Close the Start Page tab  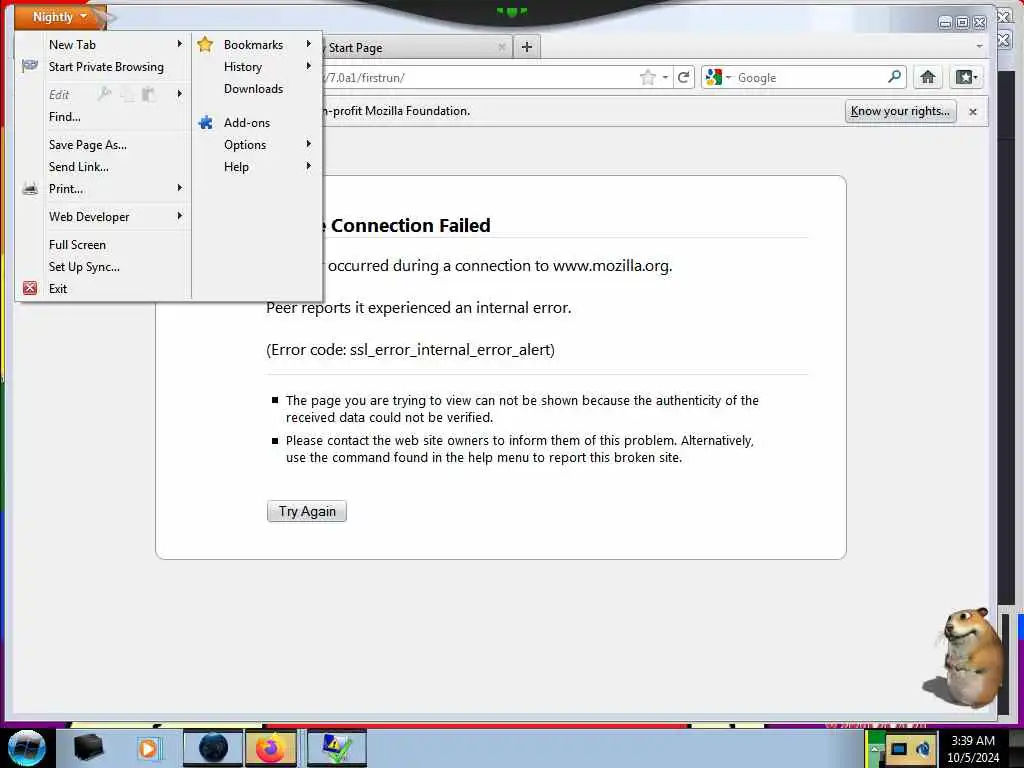502,47
